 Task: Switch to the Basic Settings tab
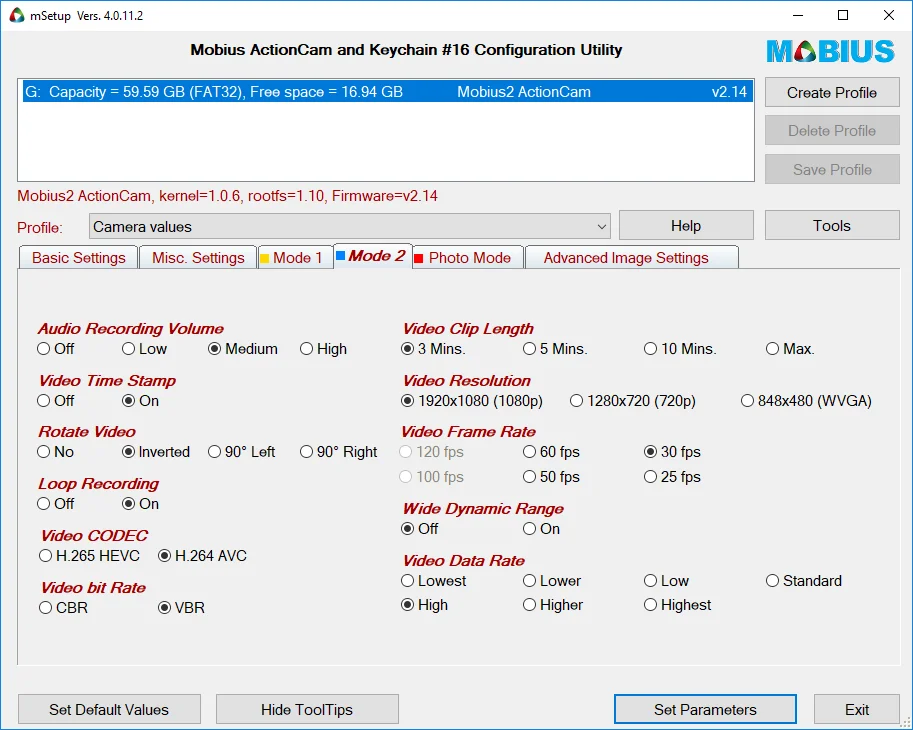tap(79, 258)
